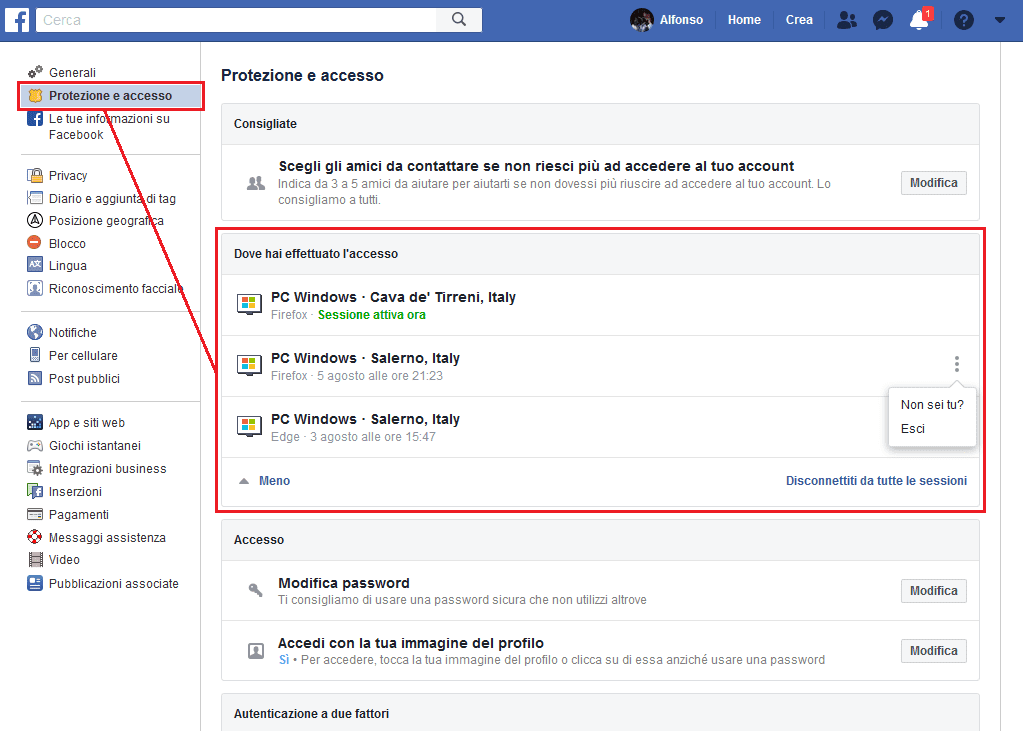Open the friend requests icon

tap(847, 20)
